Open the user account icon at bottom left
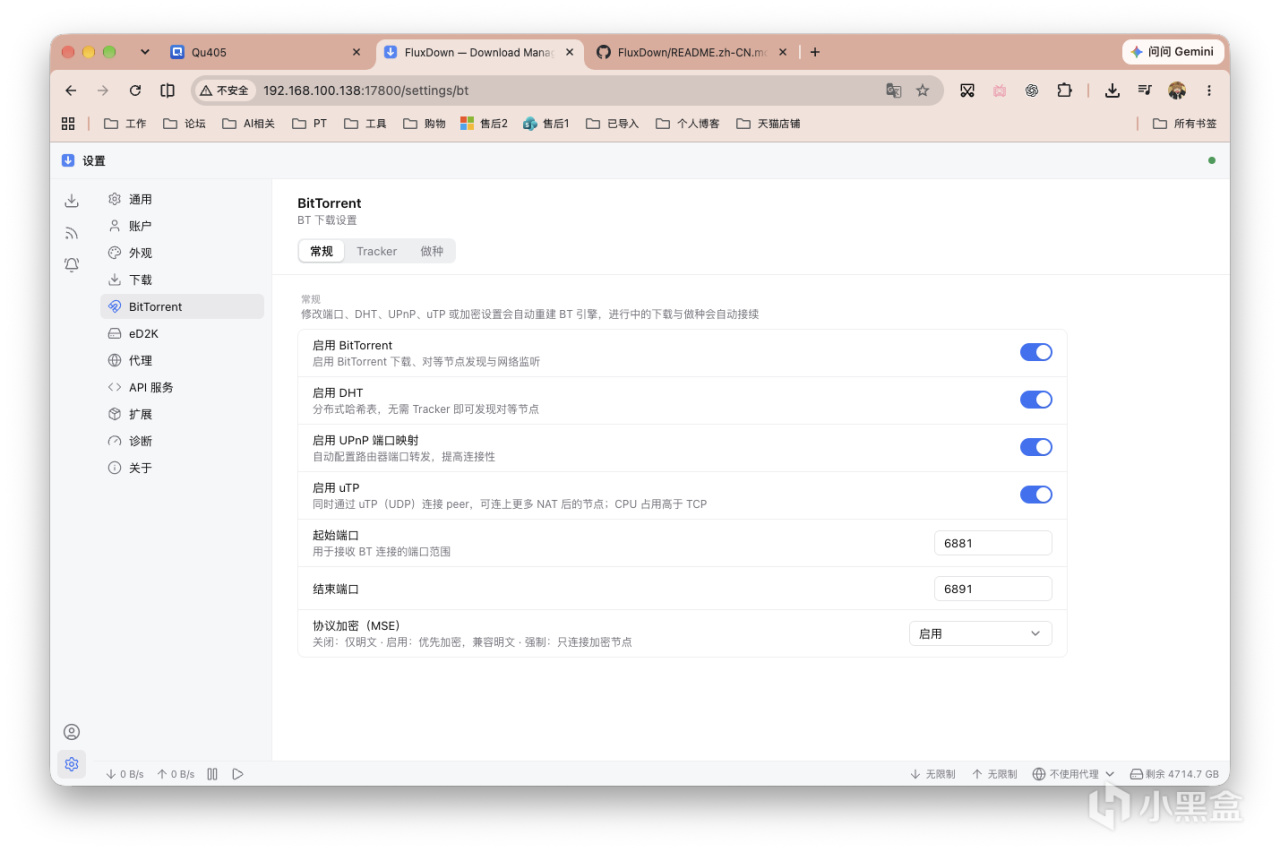Screen dimensions: 1280x852 (x=72, y=732)
